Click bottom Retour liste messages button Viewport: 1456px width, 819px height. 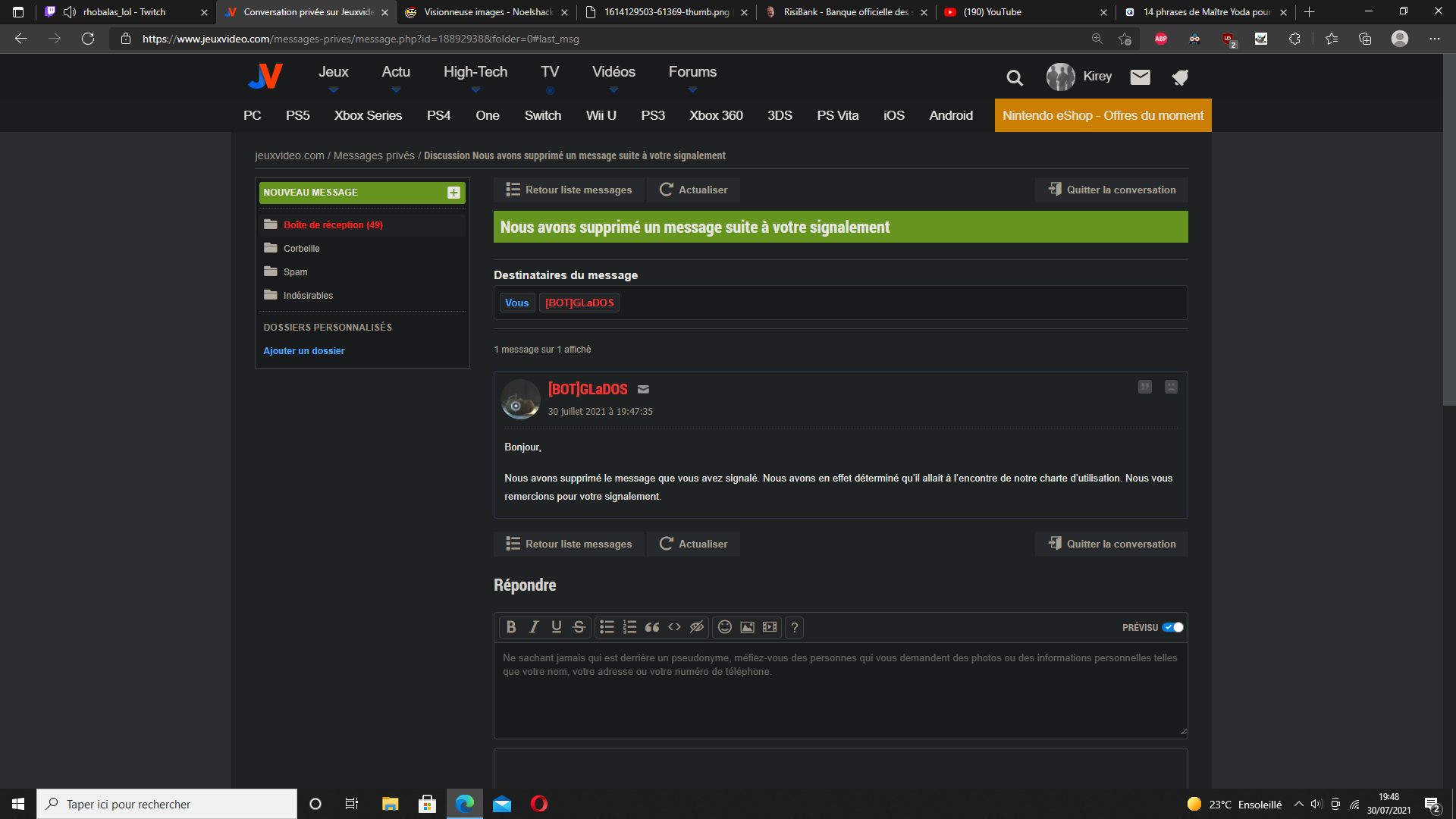(569, 544)
